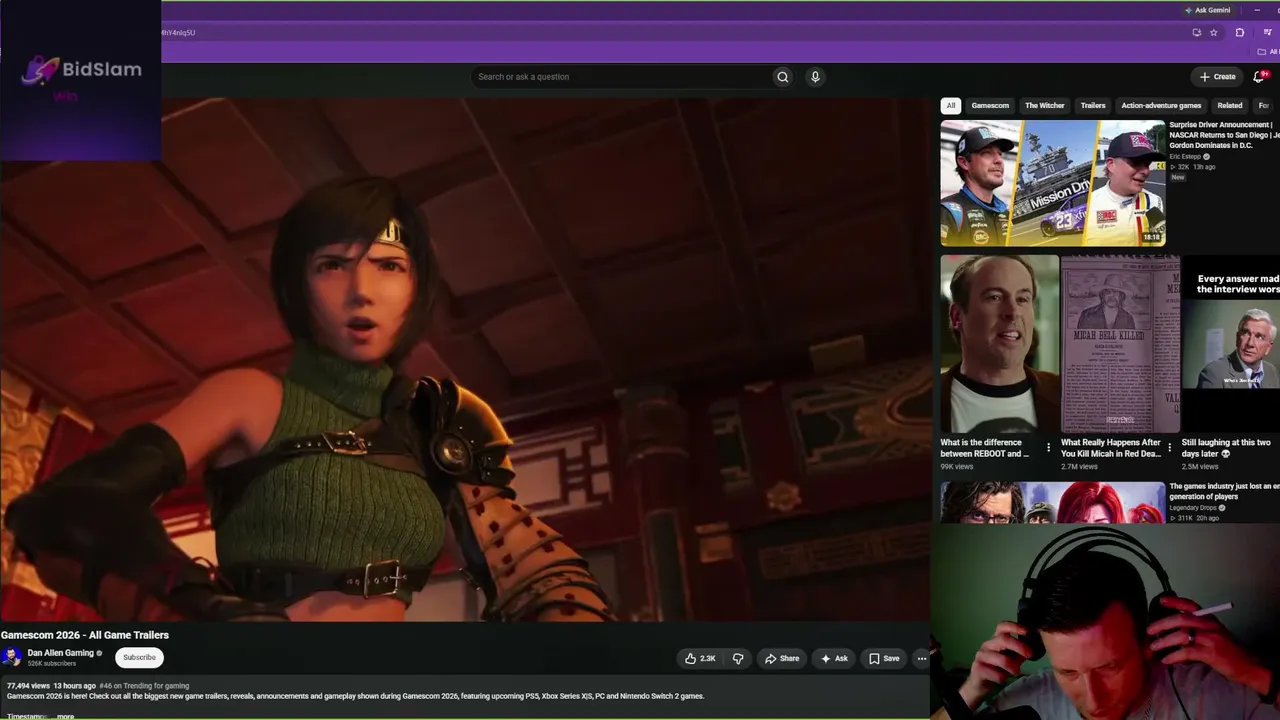Minimize the browser window
The image size is (1280, 720).
(1257, 10)
